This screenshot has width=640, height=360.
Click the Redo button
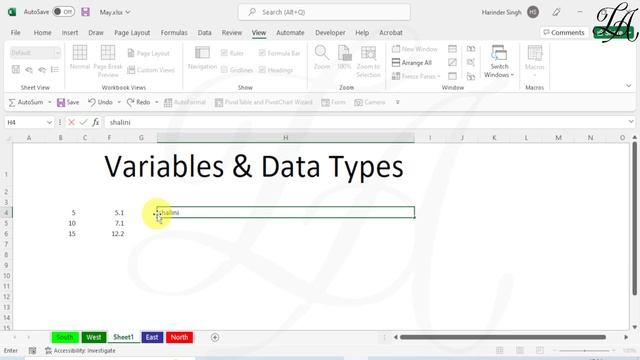click(x=139, y=102)
